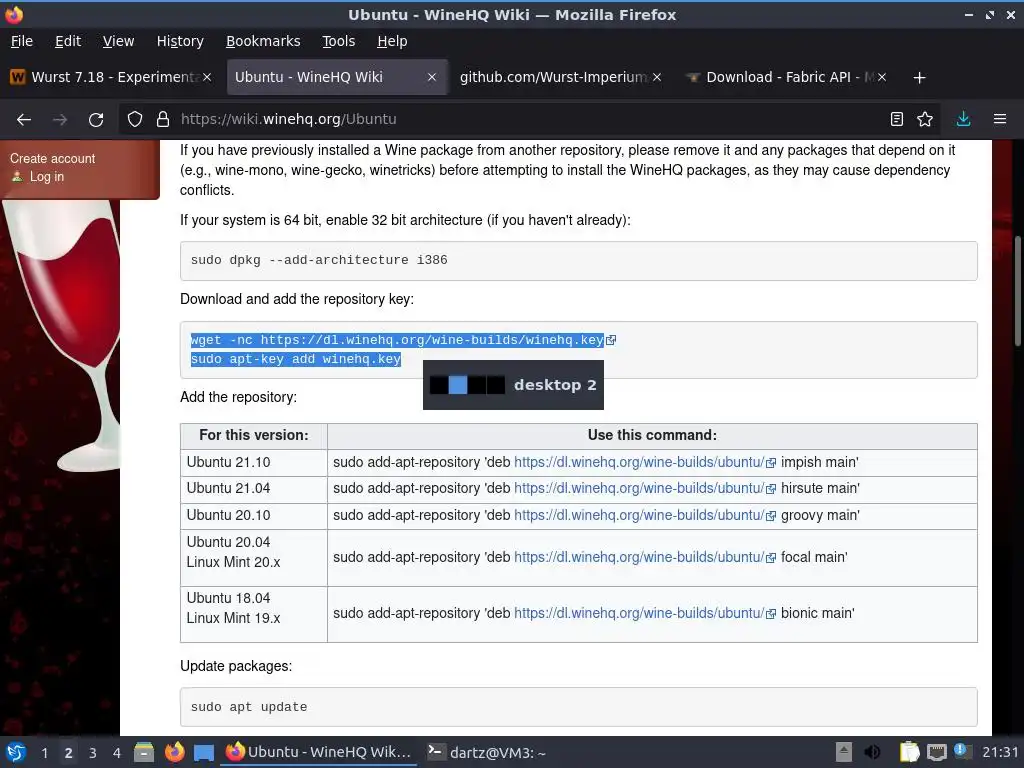Click the page vertical scrollbar thumb
The image size is (1024, 768).
point(1017,291)
